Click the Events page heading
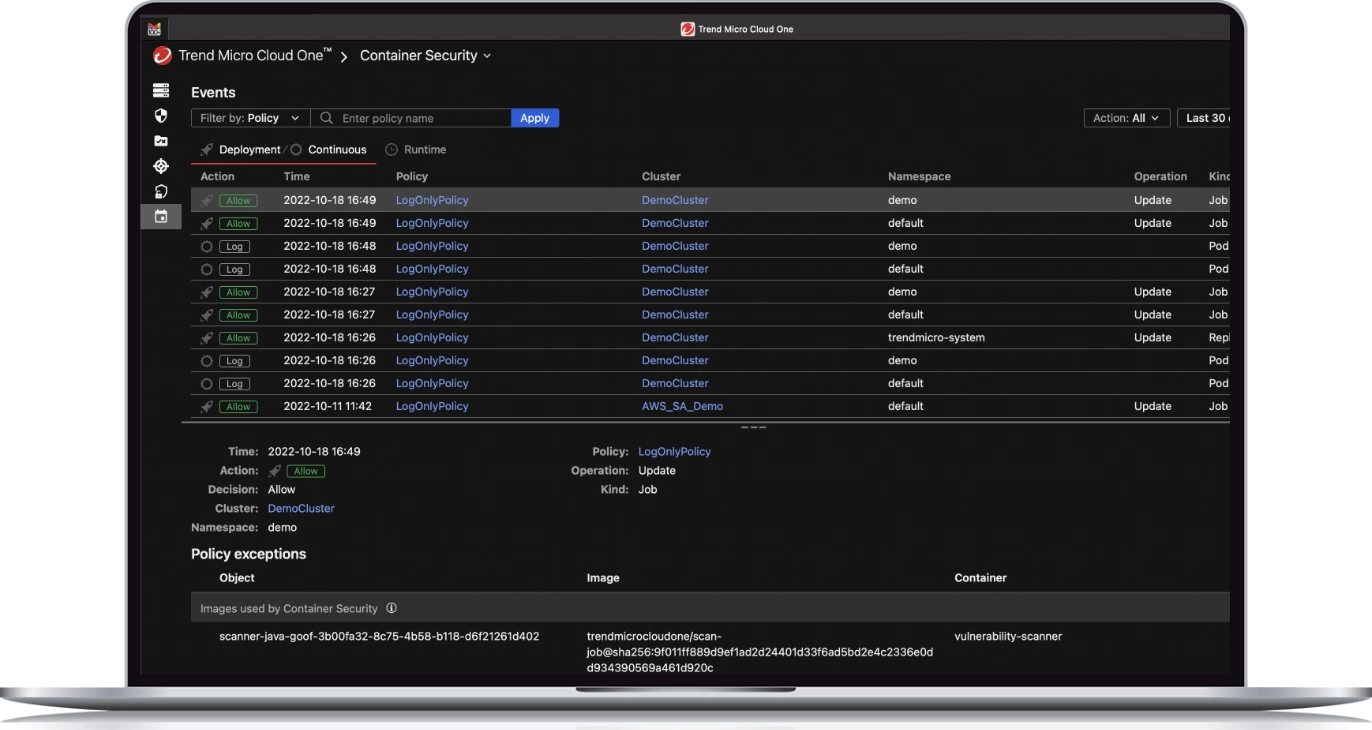Viewport: 1372px width, 730px height. [x=213, y=92]
